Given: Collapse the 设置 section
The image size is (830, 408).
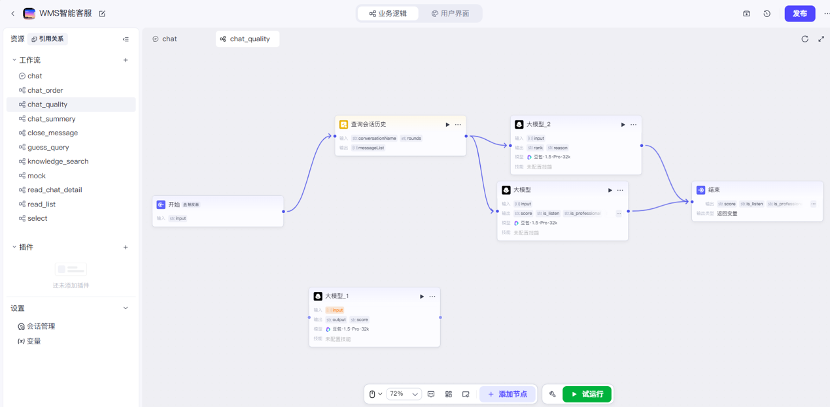Looking at the screenshot, I should click(125, 308).
